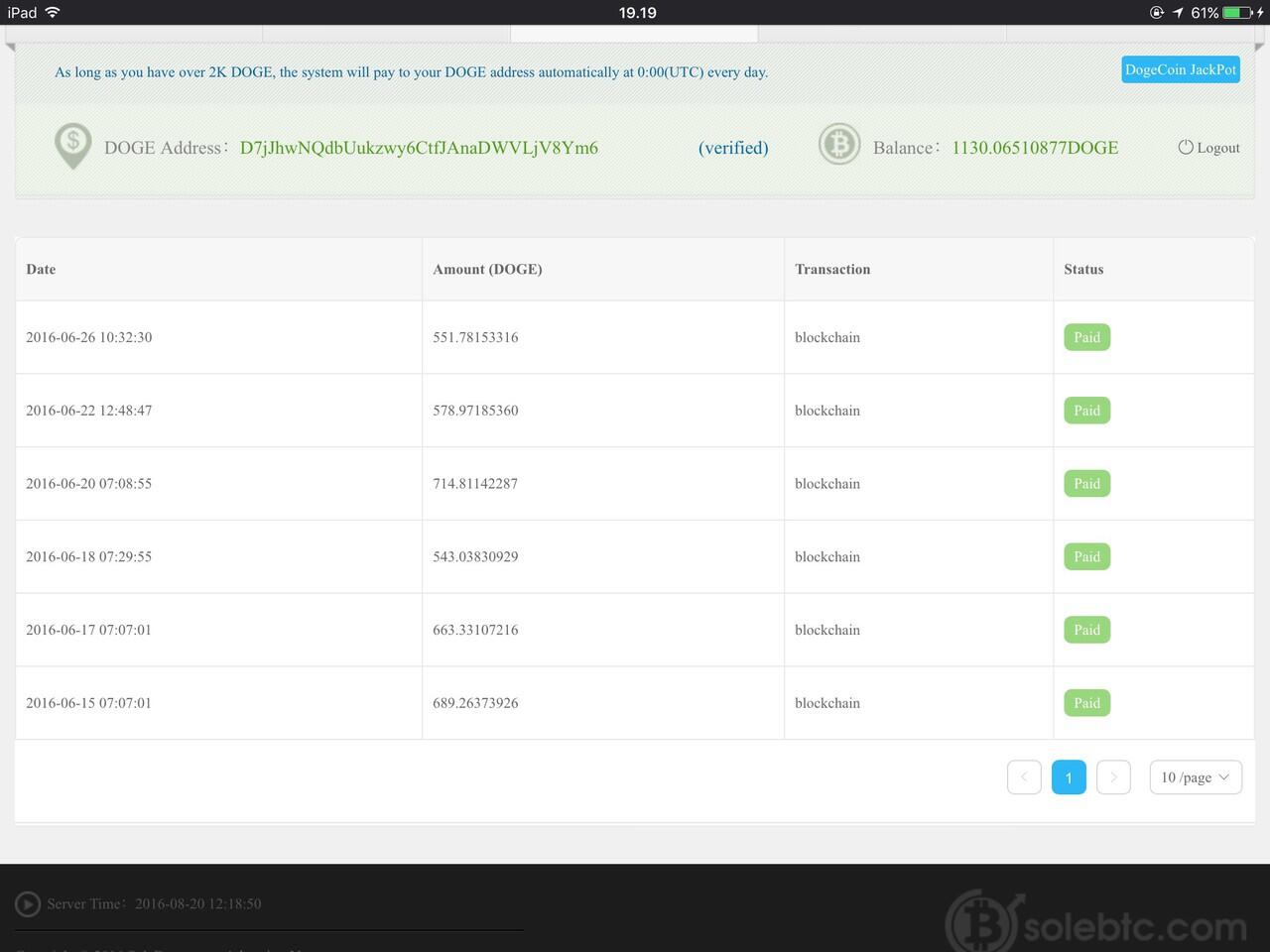
Task: Click date 2016-06-20 07:08:55
Action: coord(89,484)
